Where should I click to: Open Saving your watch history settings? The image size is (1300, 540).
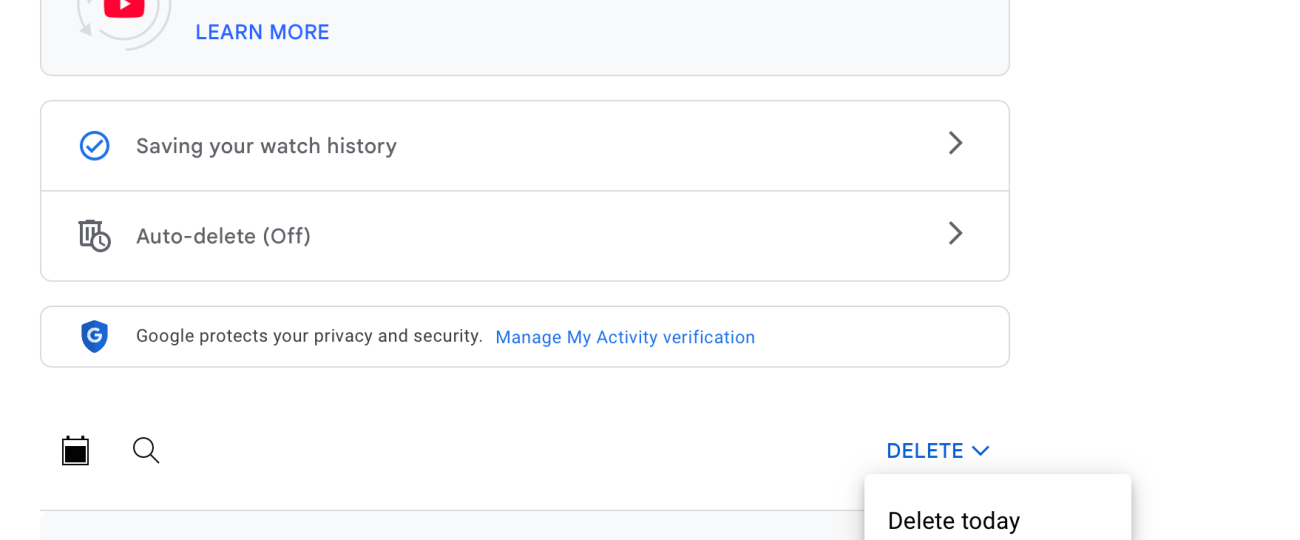point(266,146)
